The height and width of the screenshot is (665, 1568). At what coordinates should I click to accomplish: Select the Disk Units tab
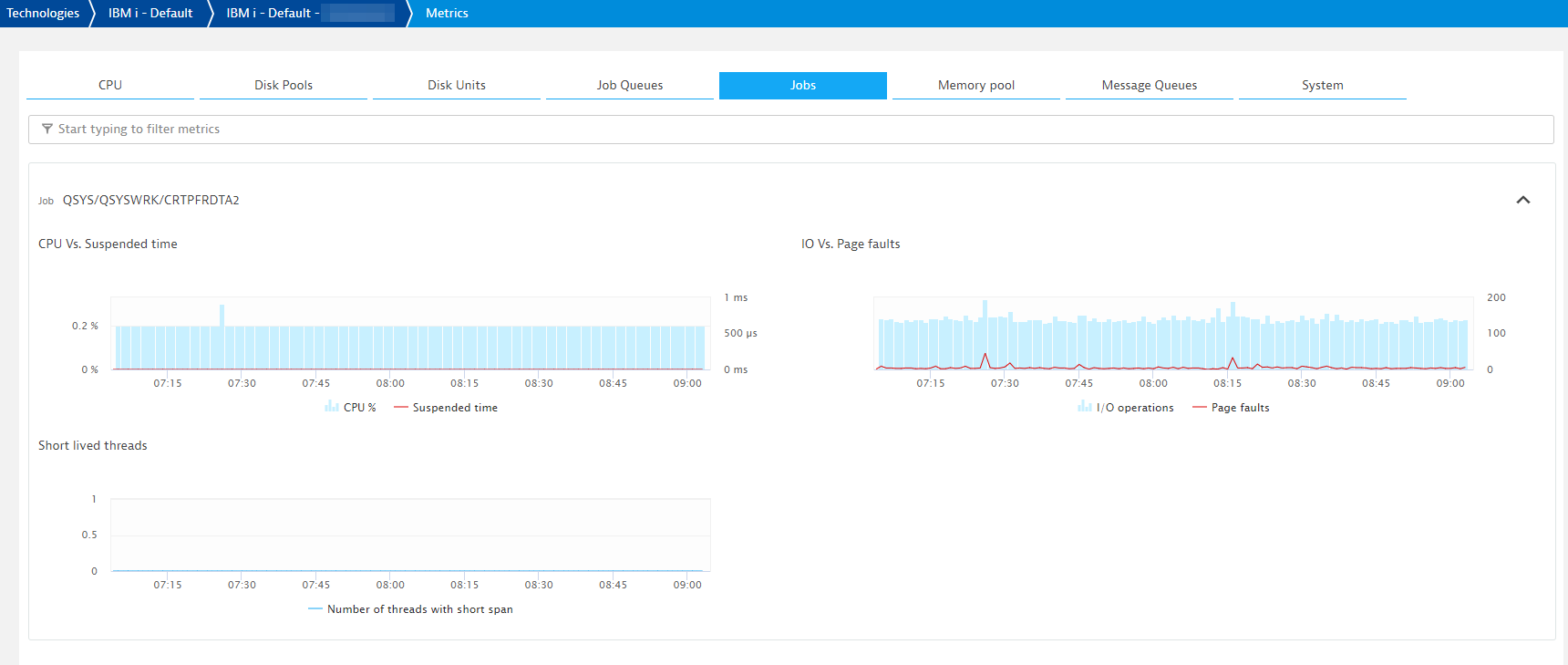point(457,85)
